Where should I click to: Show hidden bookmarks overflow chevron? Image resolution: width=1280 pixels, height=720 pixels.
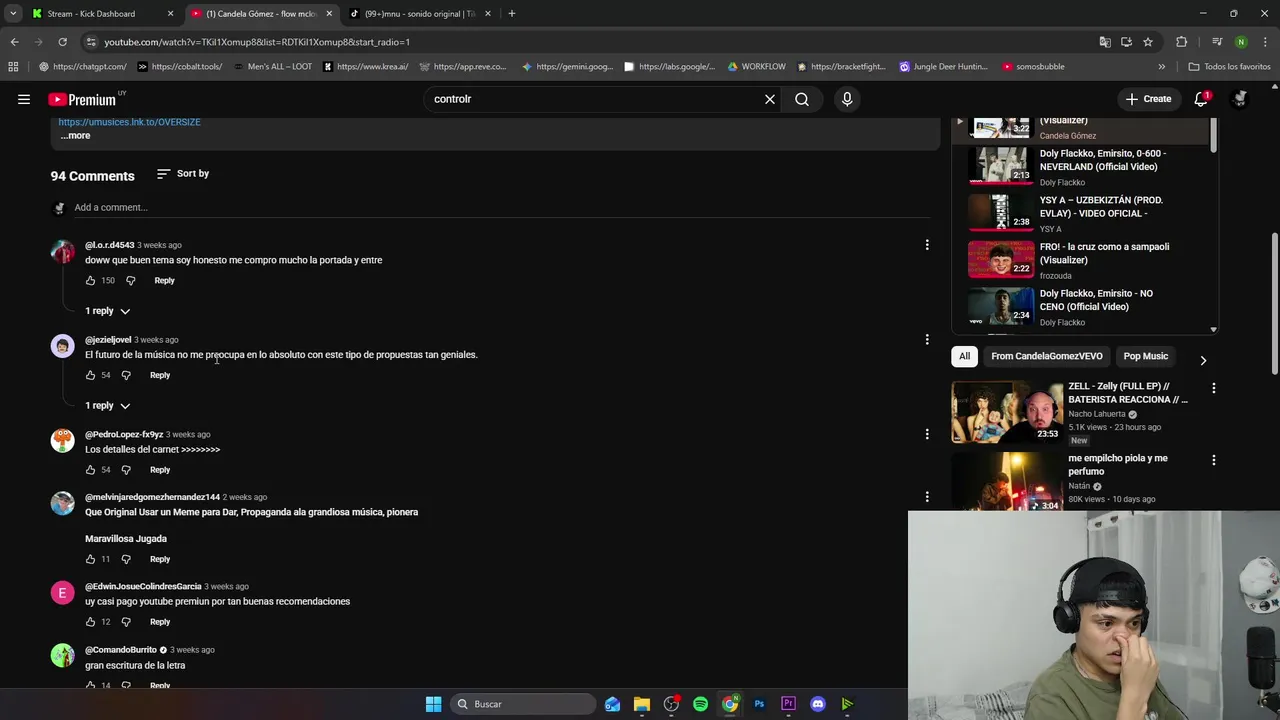pyautogui.click(x=1162, y=67)
